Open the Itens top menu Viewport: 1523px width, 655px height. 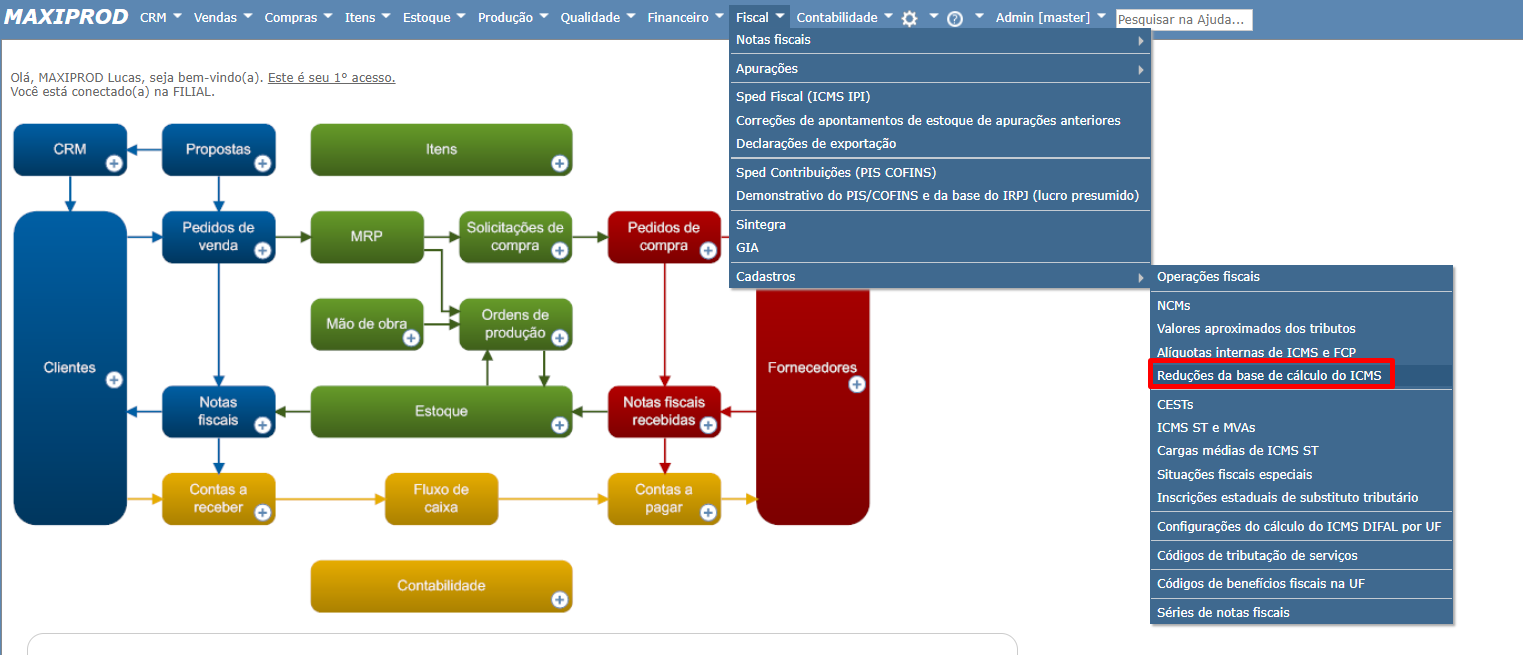tap(368, 17)
